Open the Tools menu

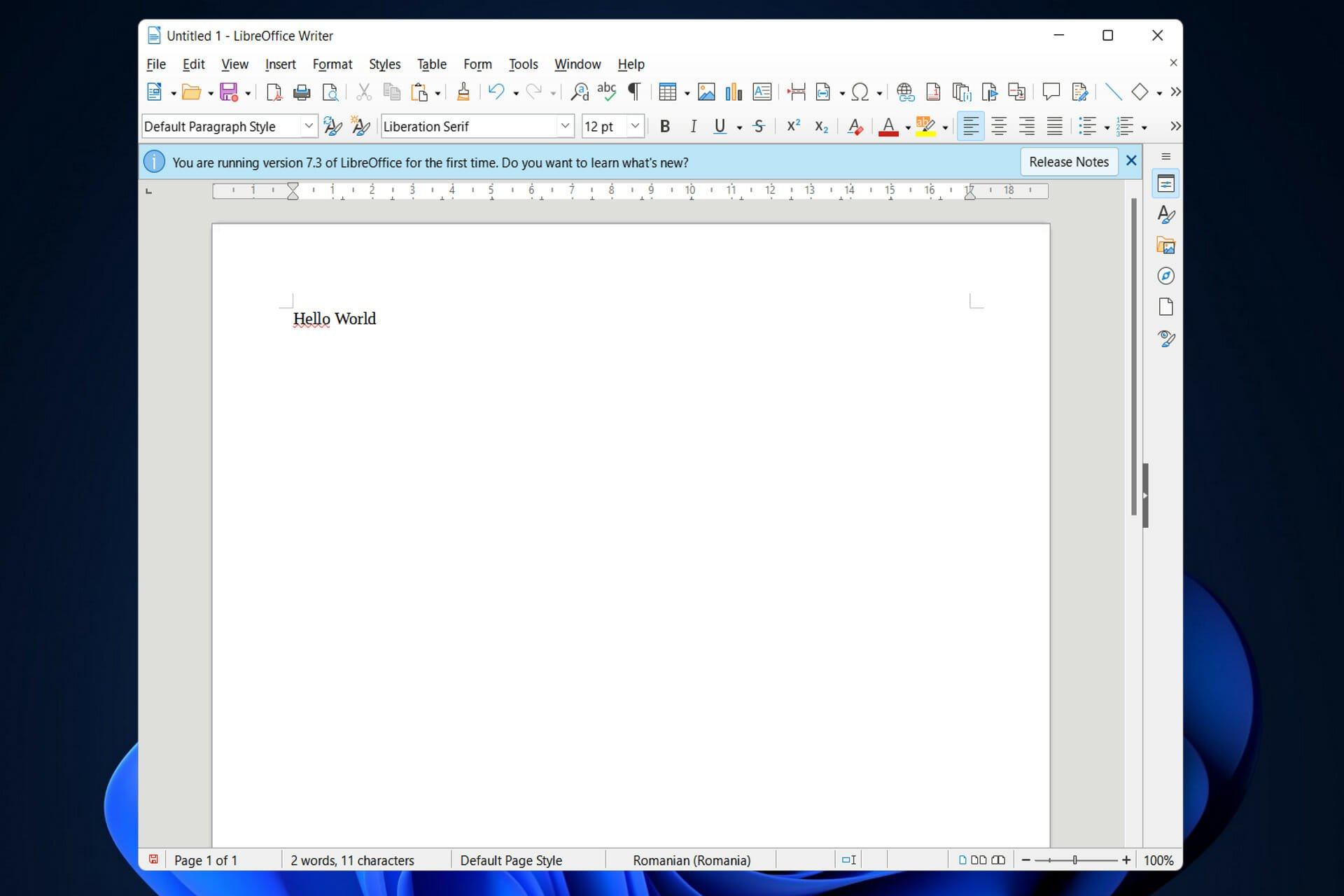523,64
